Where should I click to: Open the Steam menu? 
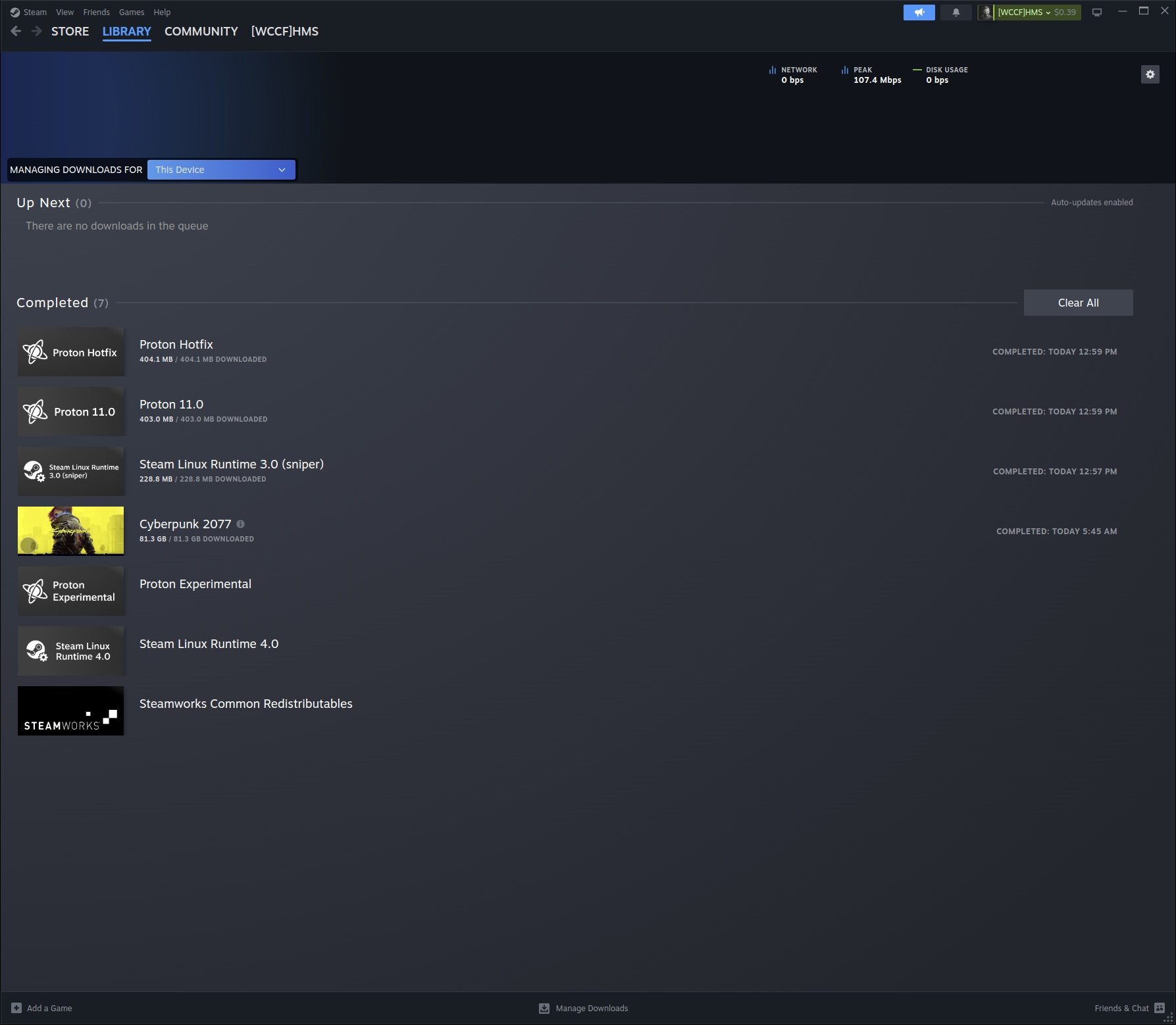pos(35,12)
